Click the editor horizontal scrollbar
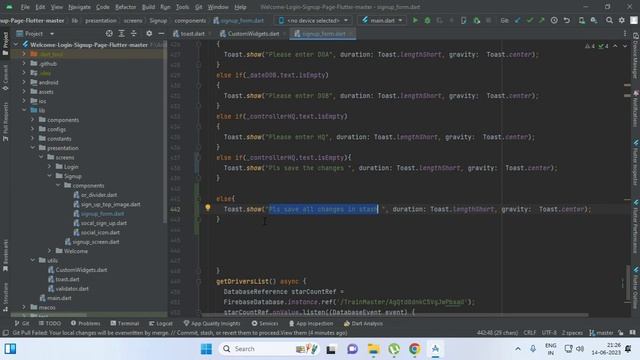 click(x=395, y=315)
